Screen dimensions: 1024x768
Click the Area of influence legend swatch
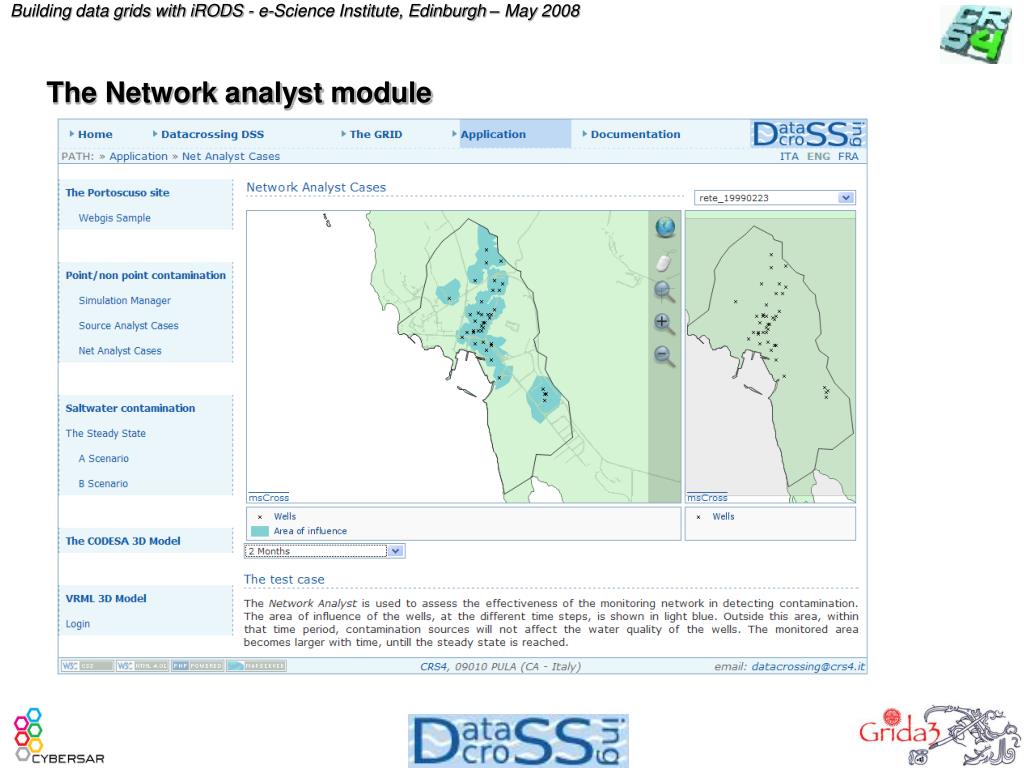(x=260, y=531)
